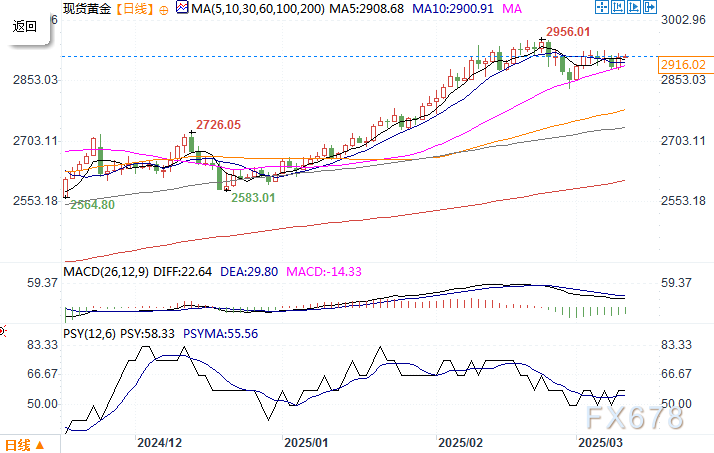This screenshot has height=453, width=714.
Task: Click the 2956.01 high price marker
Action: [x=565, y=32]
